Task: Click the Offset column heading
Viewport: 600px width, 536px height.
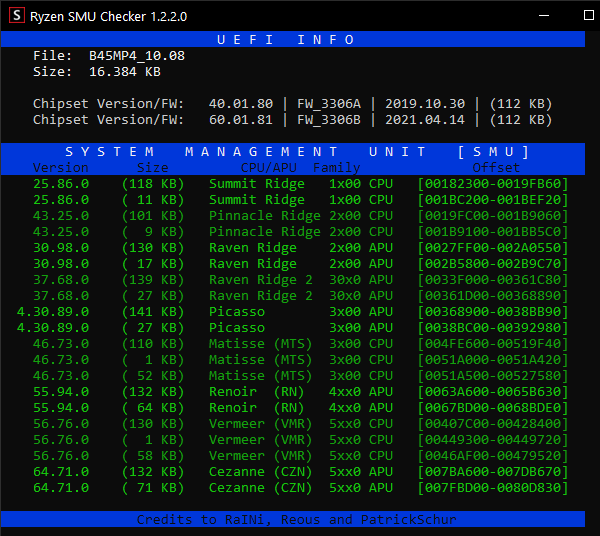Action: tap(496, 168)
